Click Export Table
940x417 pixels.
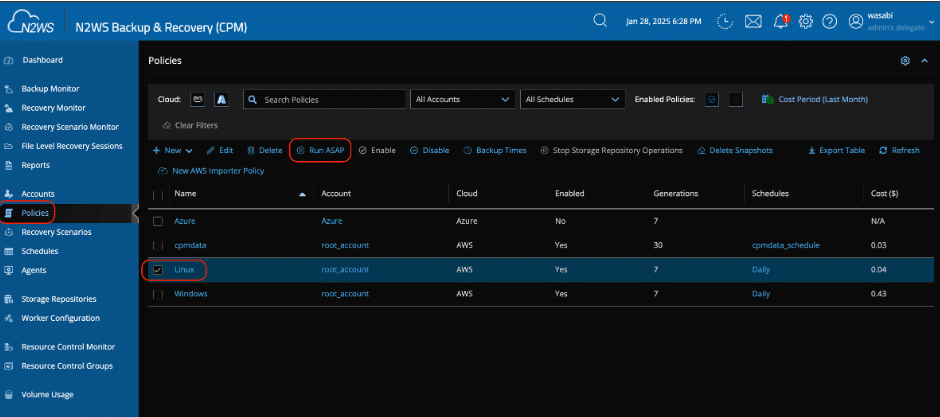point(836,150)
